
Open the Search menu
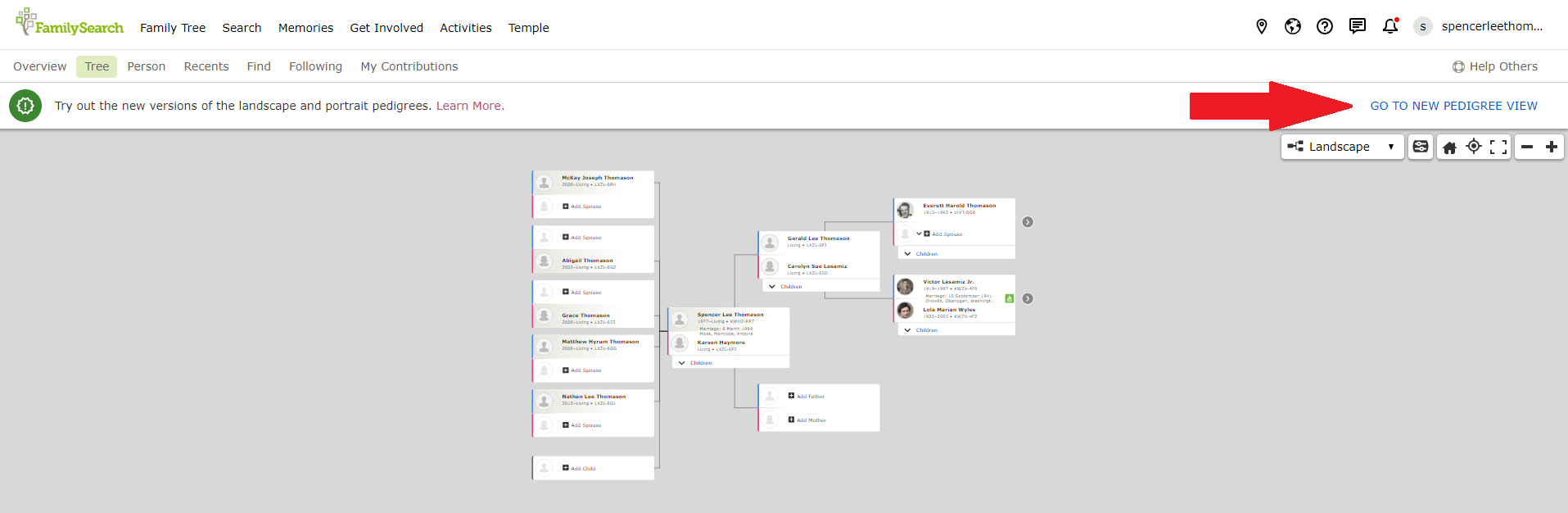click(242, 28)
